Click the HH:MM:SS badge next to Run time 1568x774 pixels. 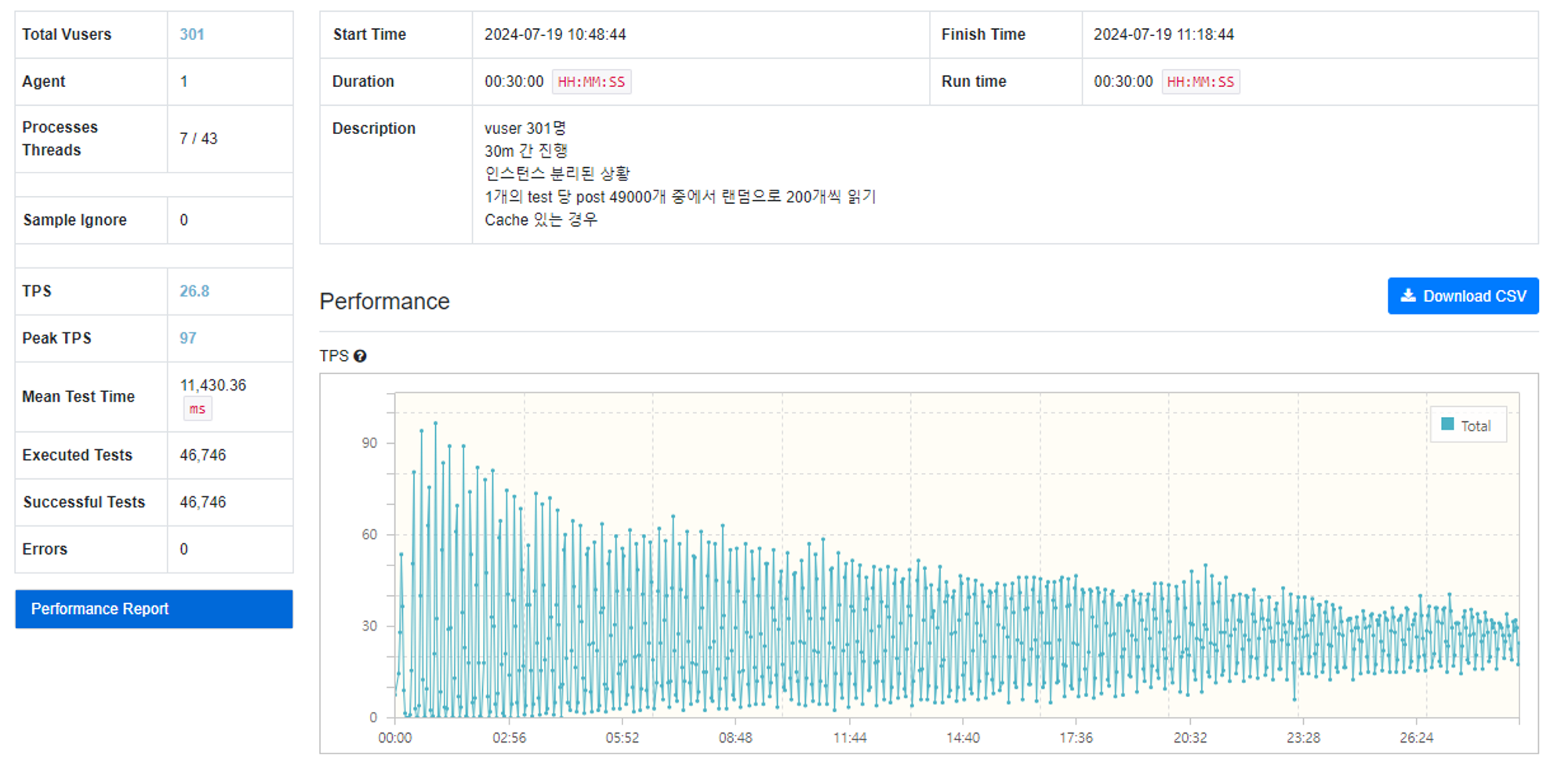click(x=1200, y=82)
